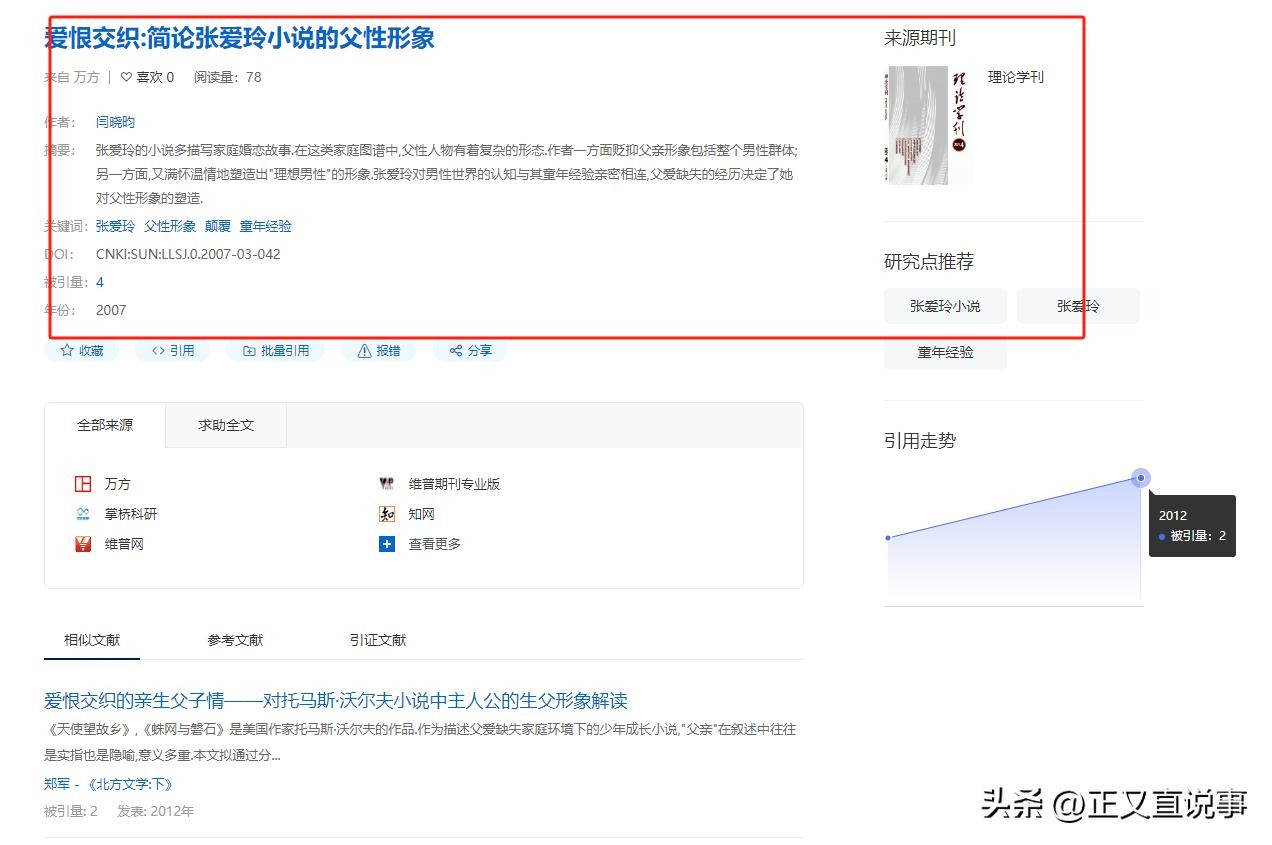Open the 维普网 source icon

click(x=83, y=544)
